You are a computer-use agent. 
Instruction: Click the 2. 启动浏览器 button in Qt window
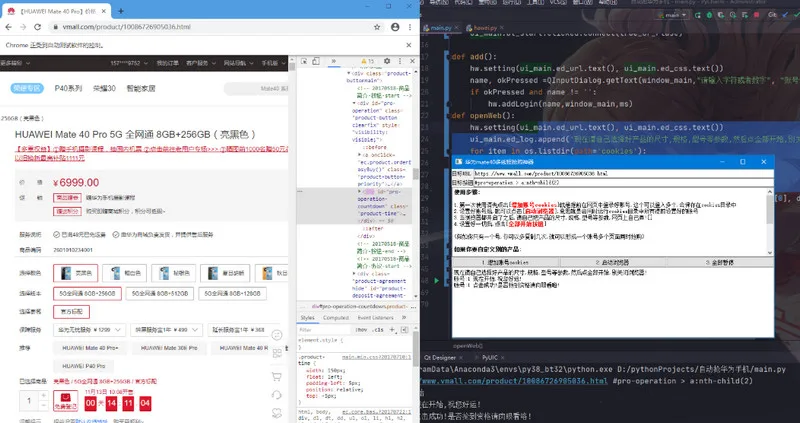pos(613,262)
